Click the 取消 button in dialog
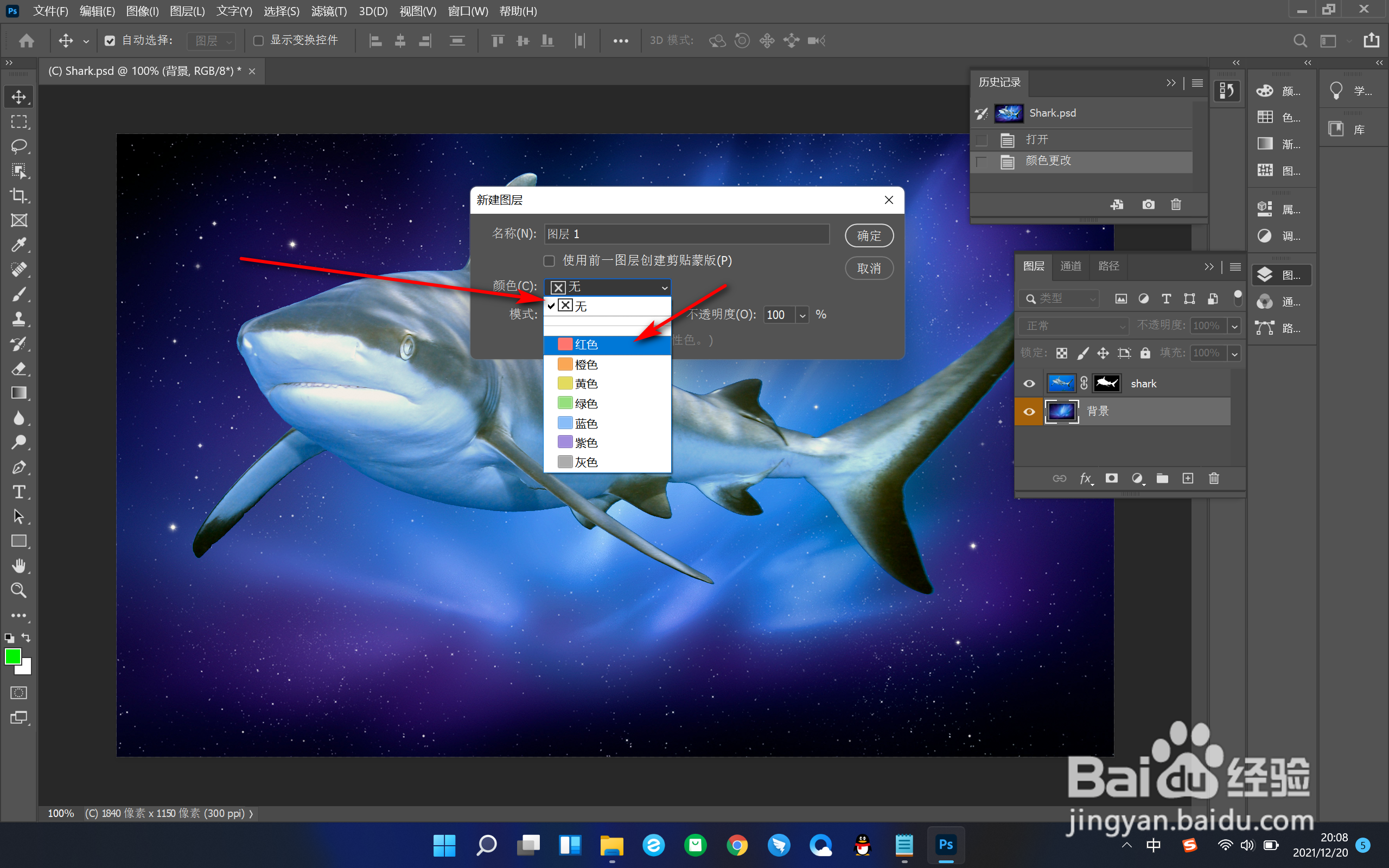Screen dimensions: 1389x868 pos(869,268)
